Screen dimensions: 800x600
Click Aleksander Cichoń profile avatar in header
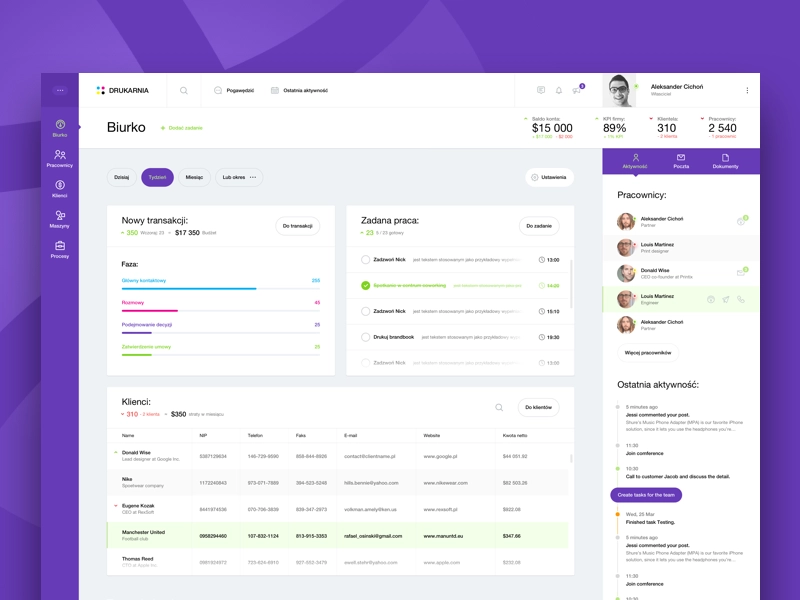(x=619, y=90)
